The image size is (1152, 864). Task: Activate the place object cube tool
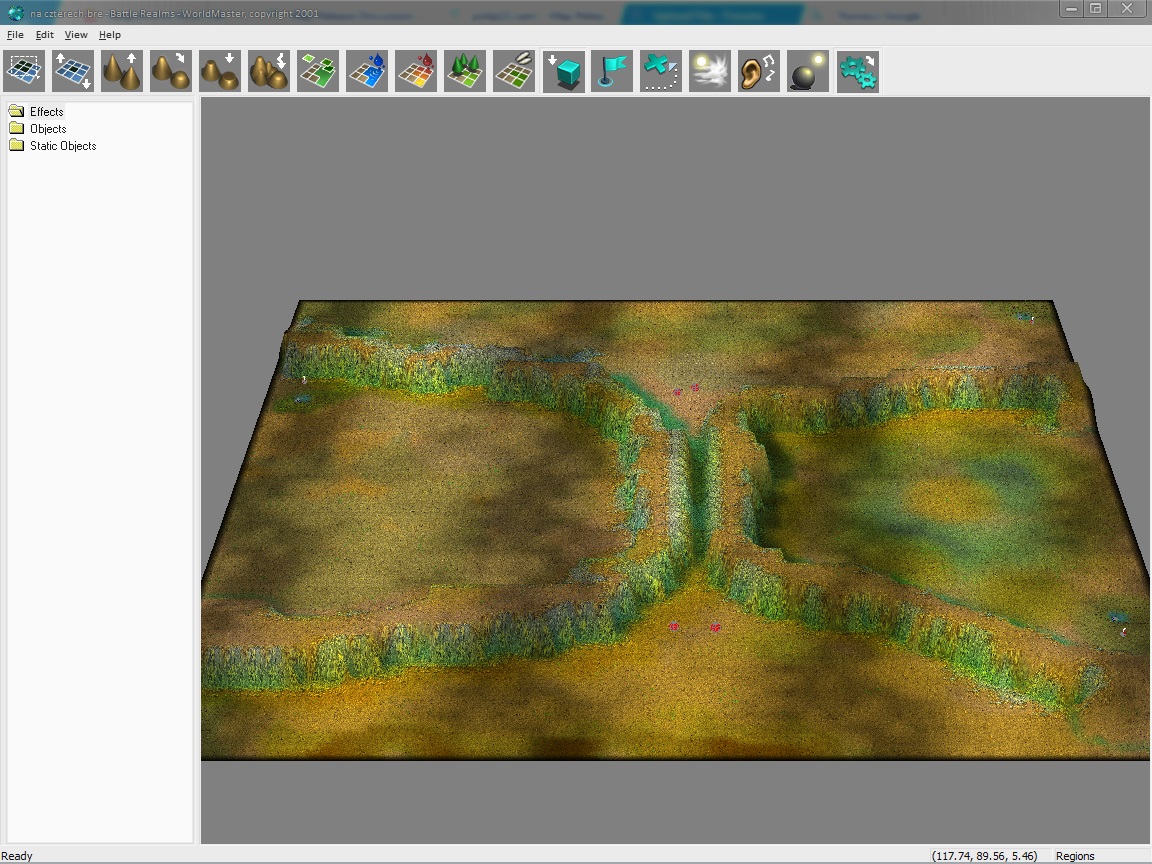(x=564, y=71)
